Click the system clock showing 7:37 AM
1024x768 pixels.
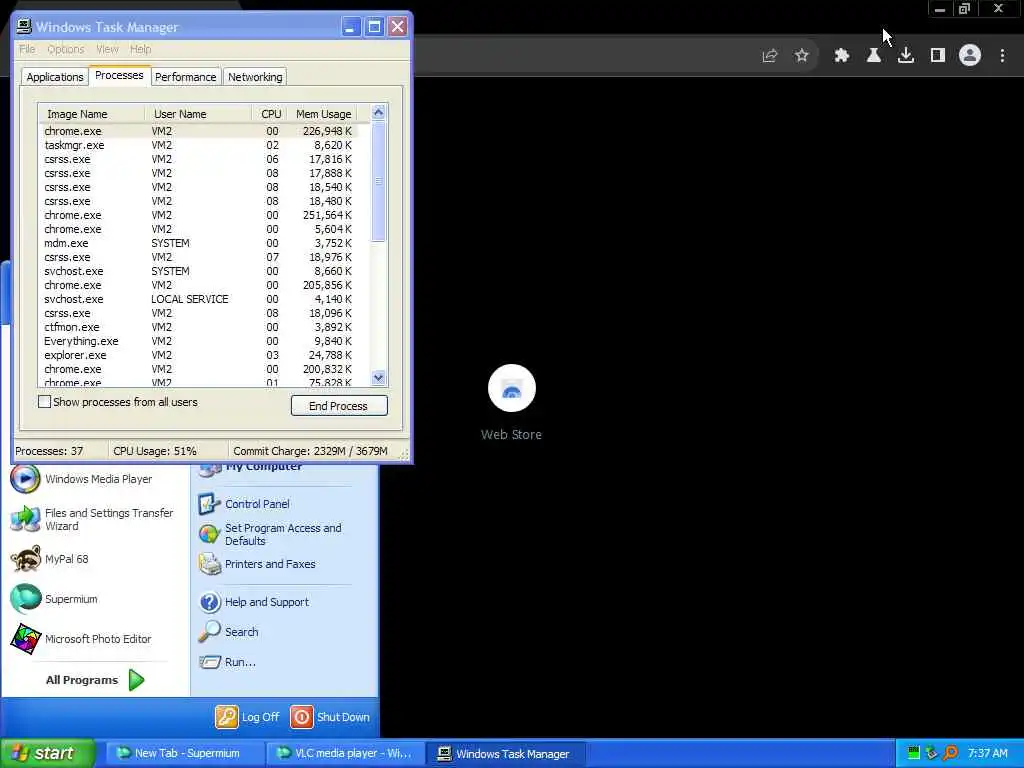[987, 753]
